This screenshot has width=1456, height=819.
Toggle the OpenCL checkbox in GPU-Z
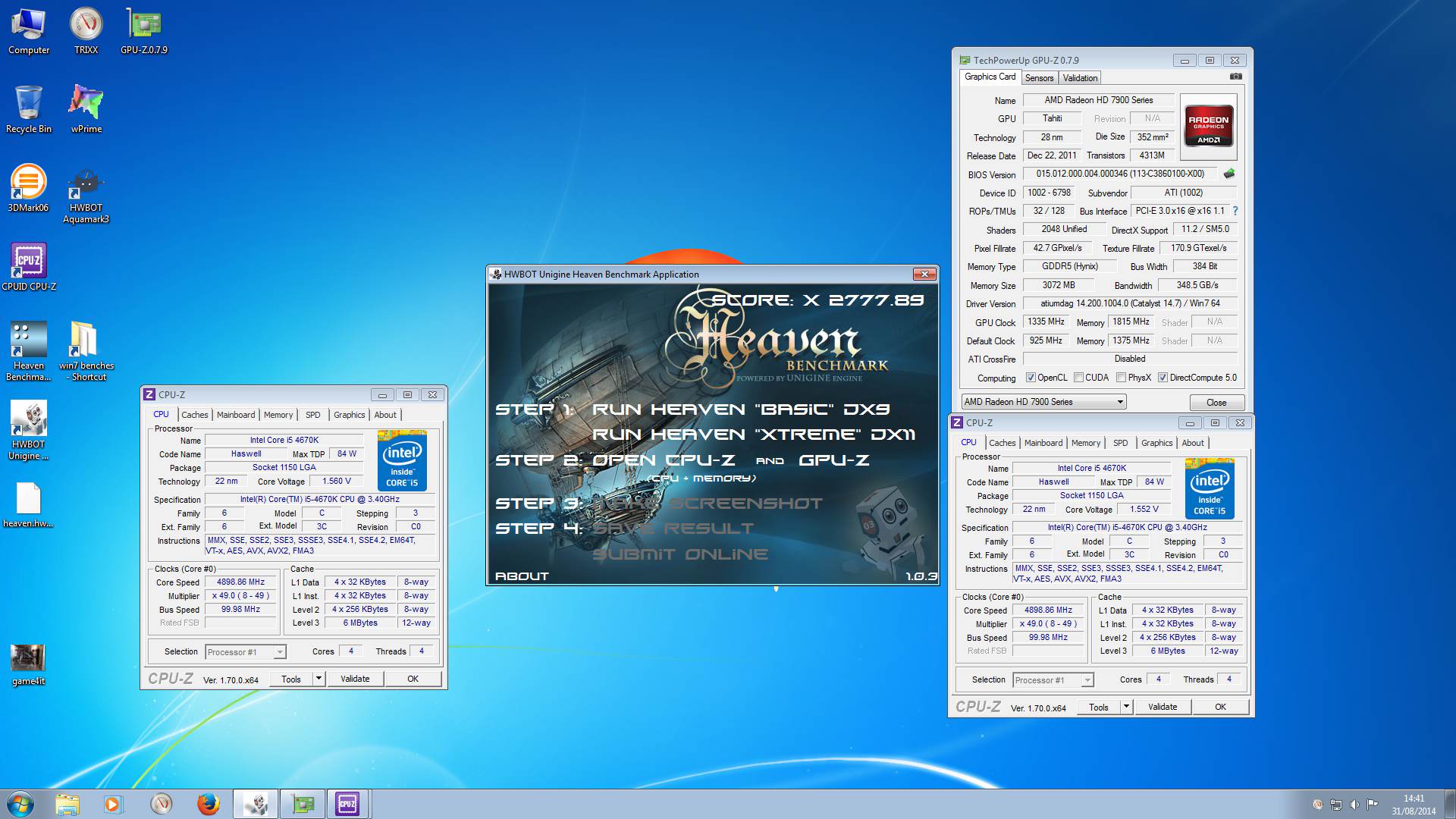(1031, 378)
